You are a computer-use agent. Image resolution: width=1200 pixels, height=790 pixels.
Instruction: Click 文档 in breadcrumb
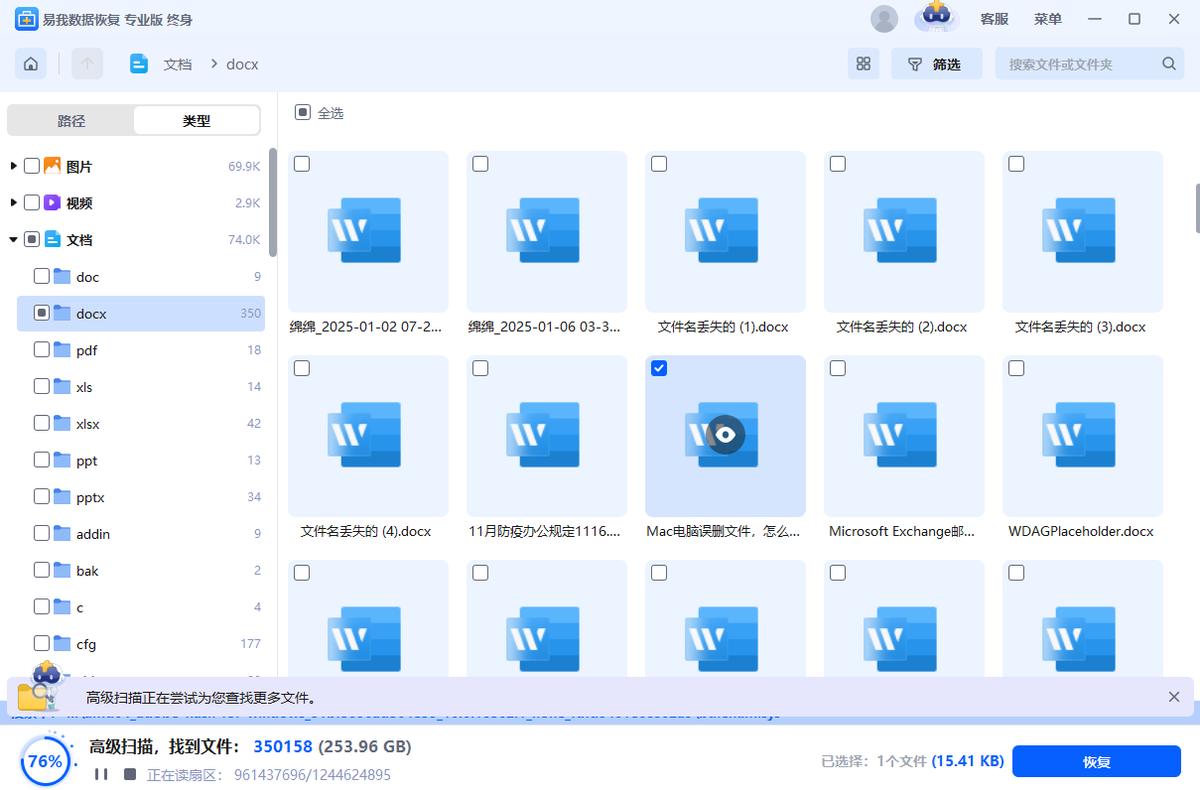point(178,64)
